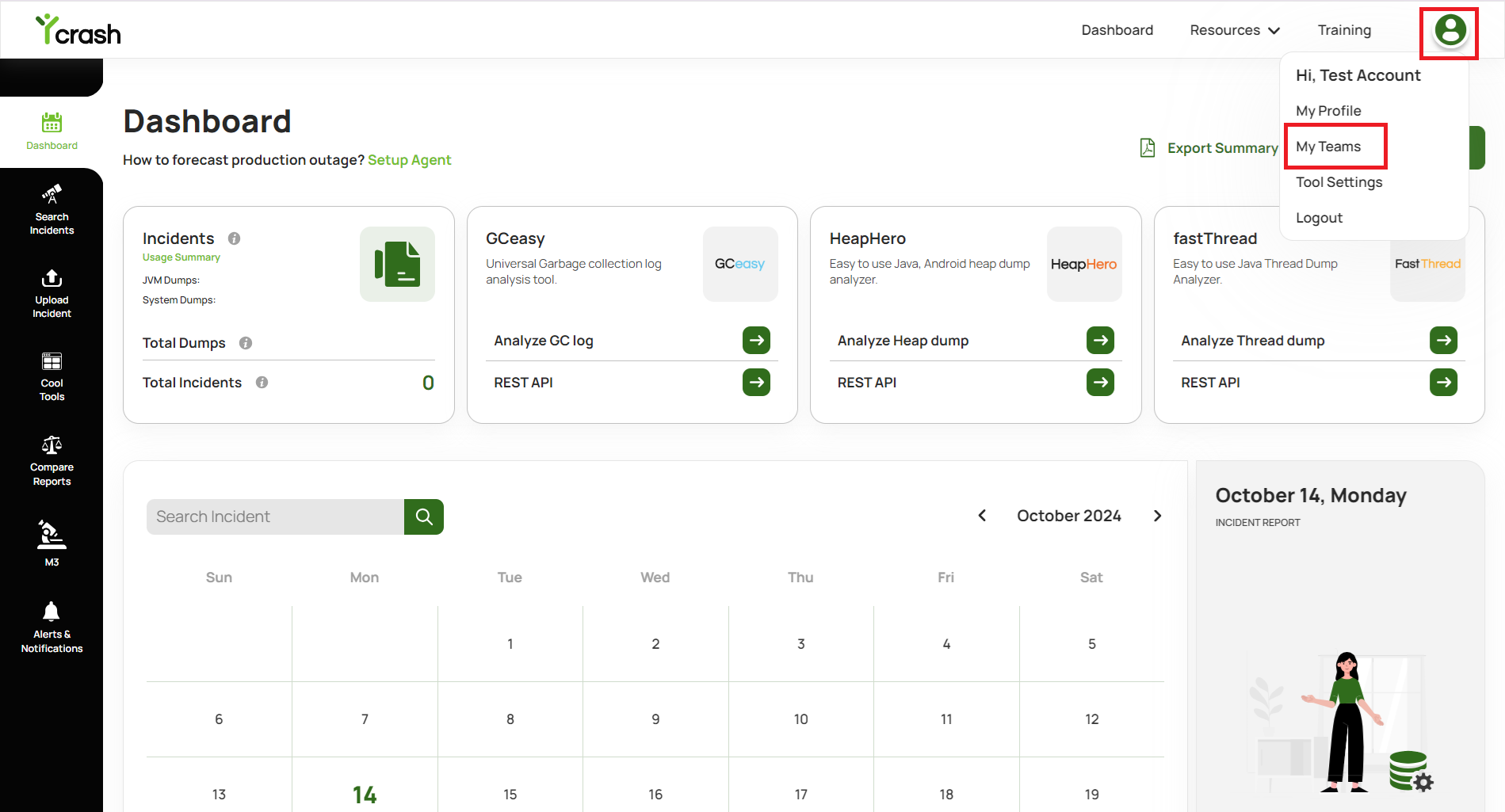Viewport: 1505px width, 812px height.
Task: Select October 5 in calendar
Action: [1092, 644]
